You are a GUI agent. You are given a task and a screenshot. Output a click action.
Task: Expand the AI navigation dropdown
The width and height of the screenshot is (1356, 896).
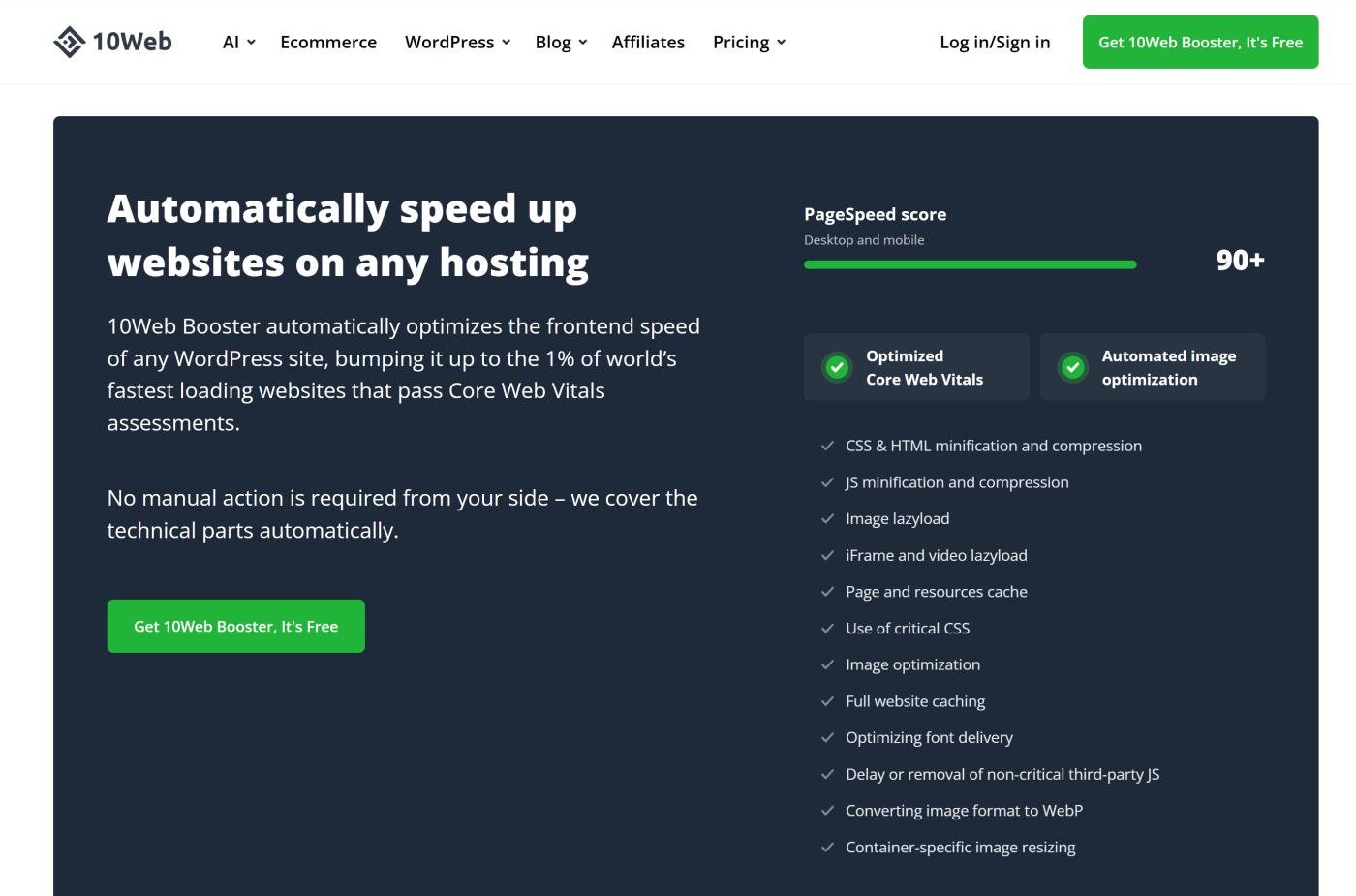(238, 42)
